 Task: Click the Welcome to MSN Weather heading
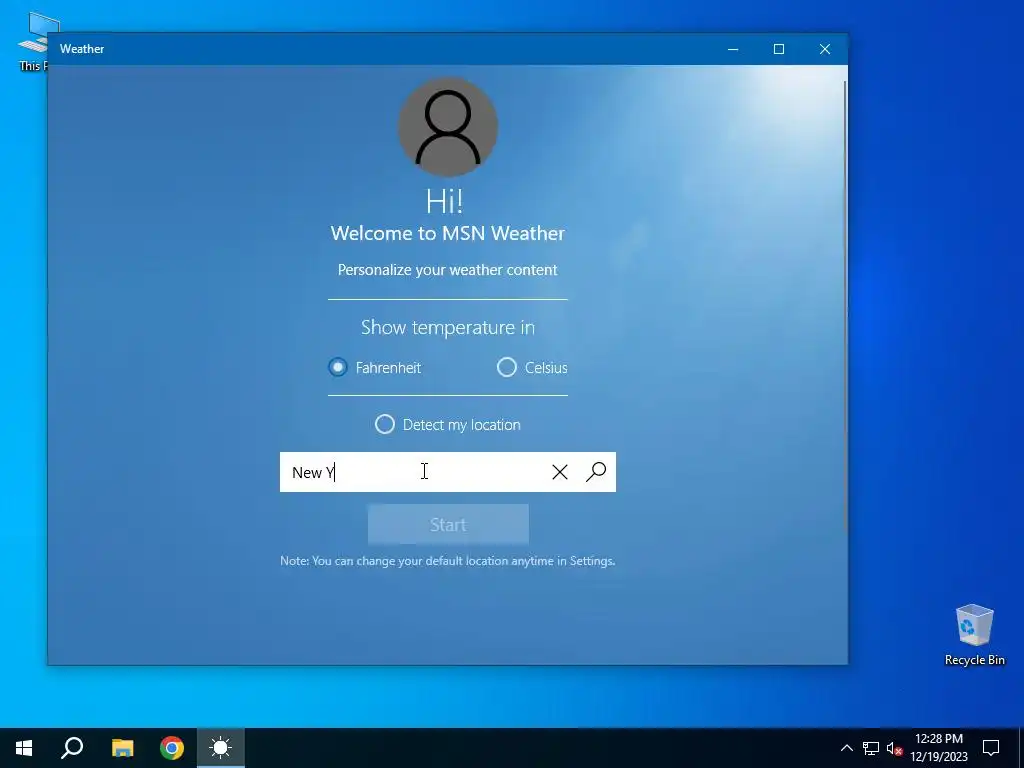[448, 233]
